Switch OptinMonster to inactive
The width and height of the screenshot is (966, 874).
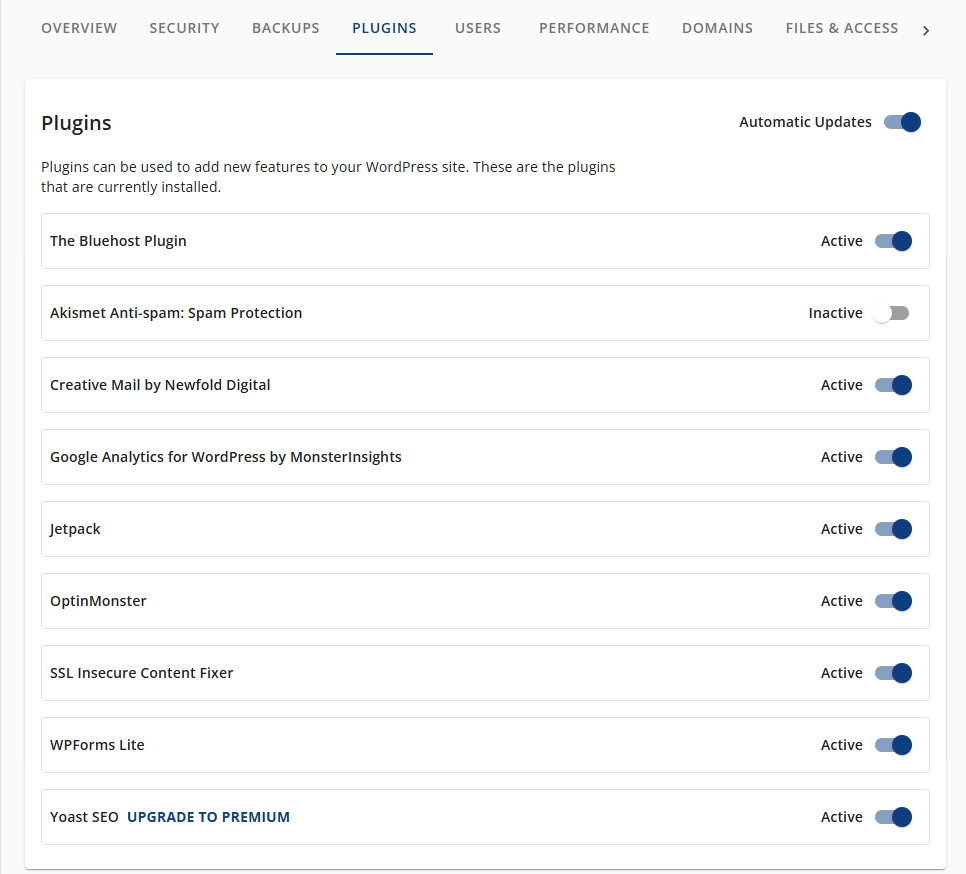(893, 601)
